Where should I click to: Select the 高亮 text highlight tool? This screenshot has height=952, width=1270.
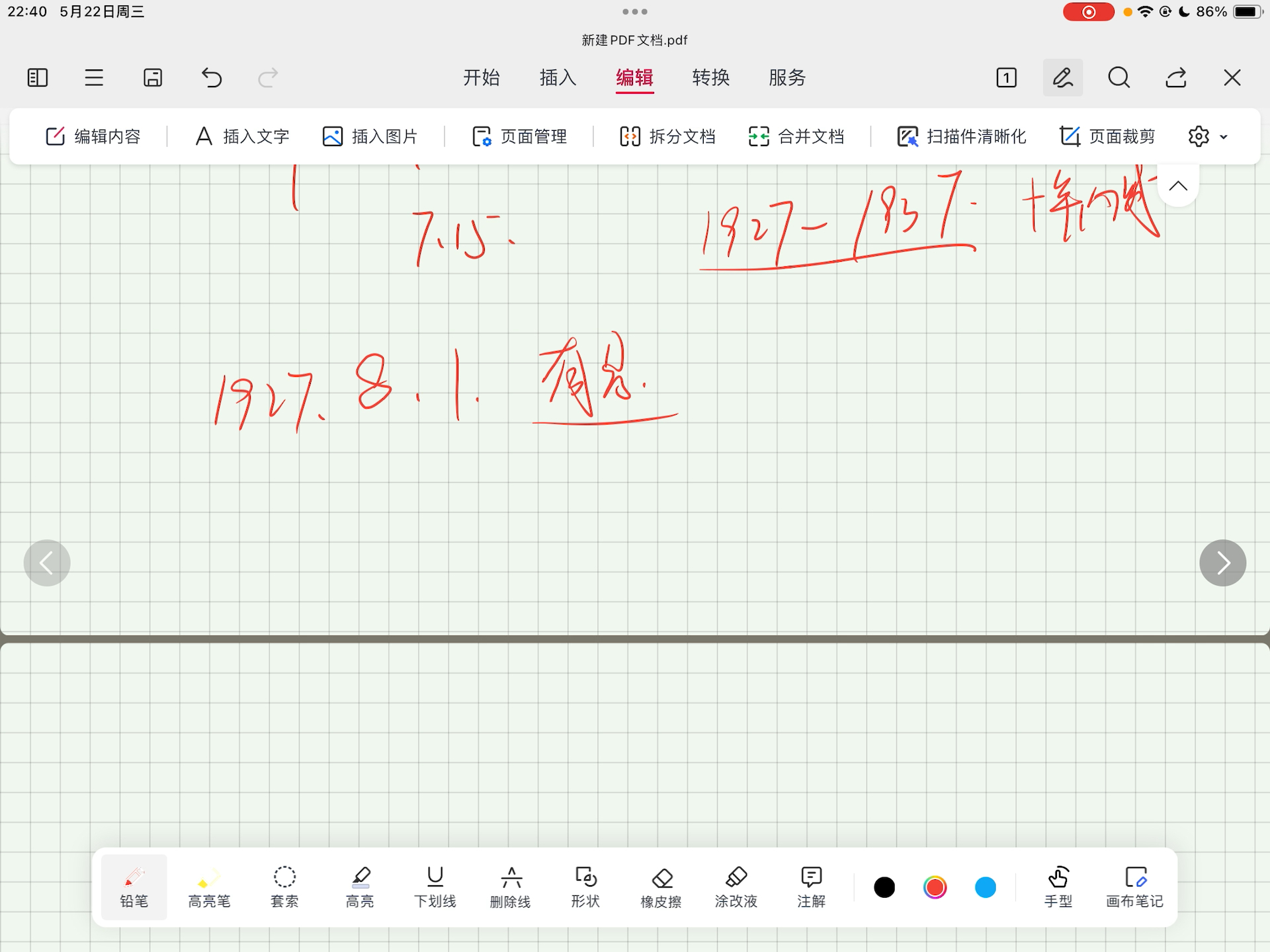(x=360, y=887)
